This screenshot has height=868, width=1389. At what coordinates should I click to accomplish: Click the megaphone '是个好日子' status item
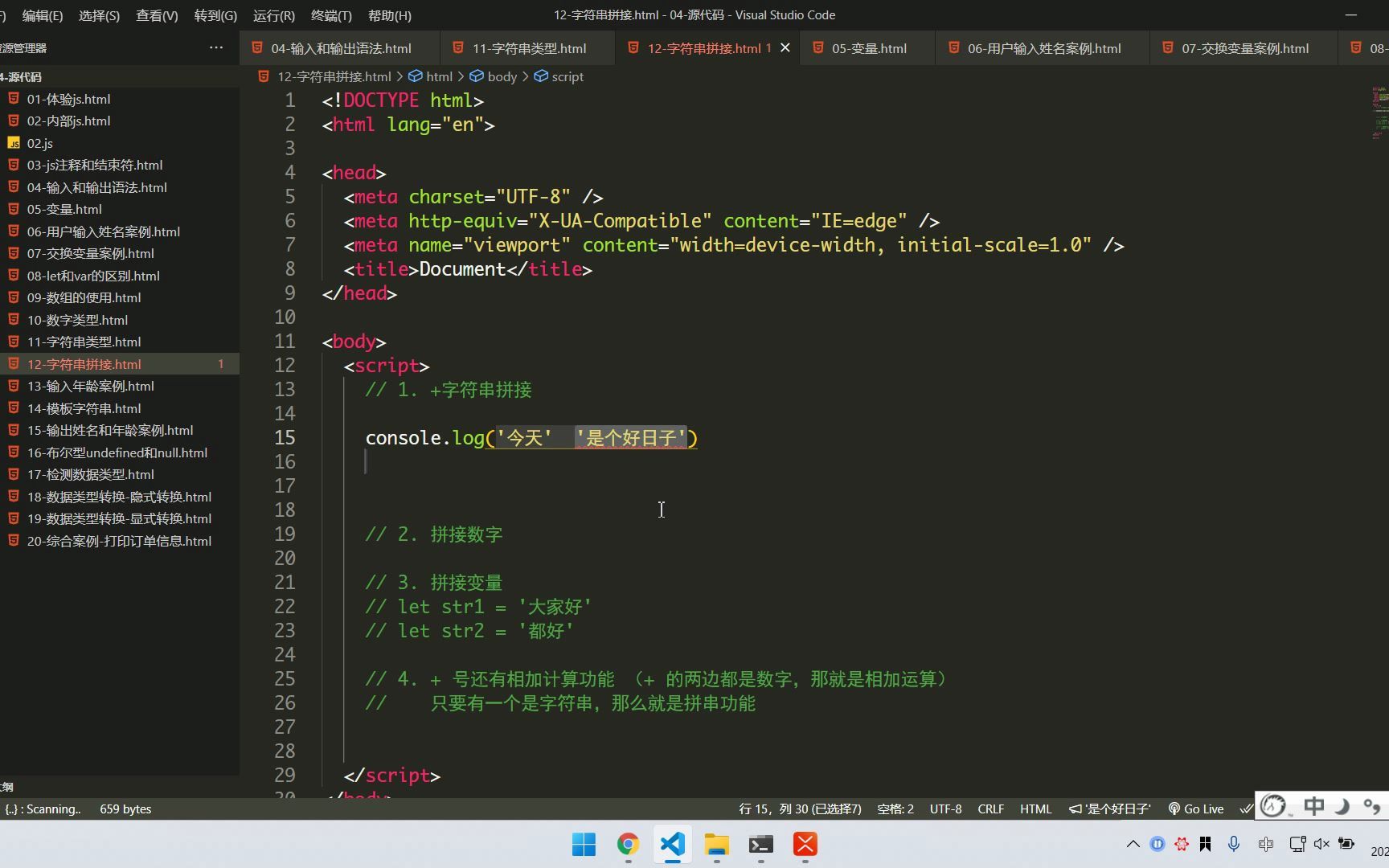pos(1110,809)
